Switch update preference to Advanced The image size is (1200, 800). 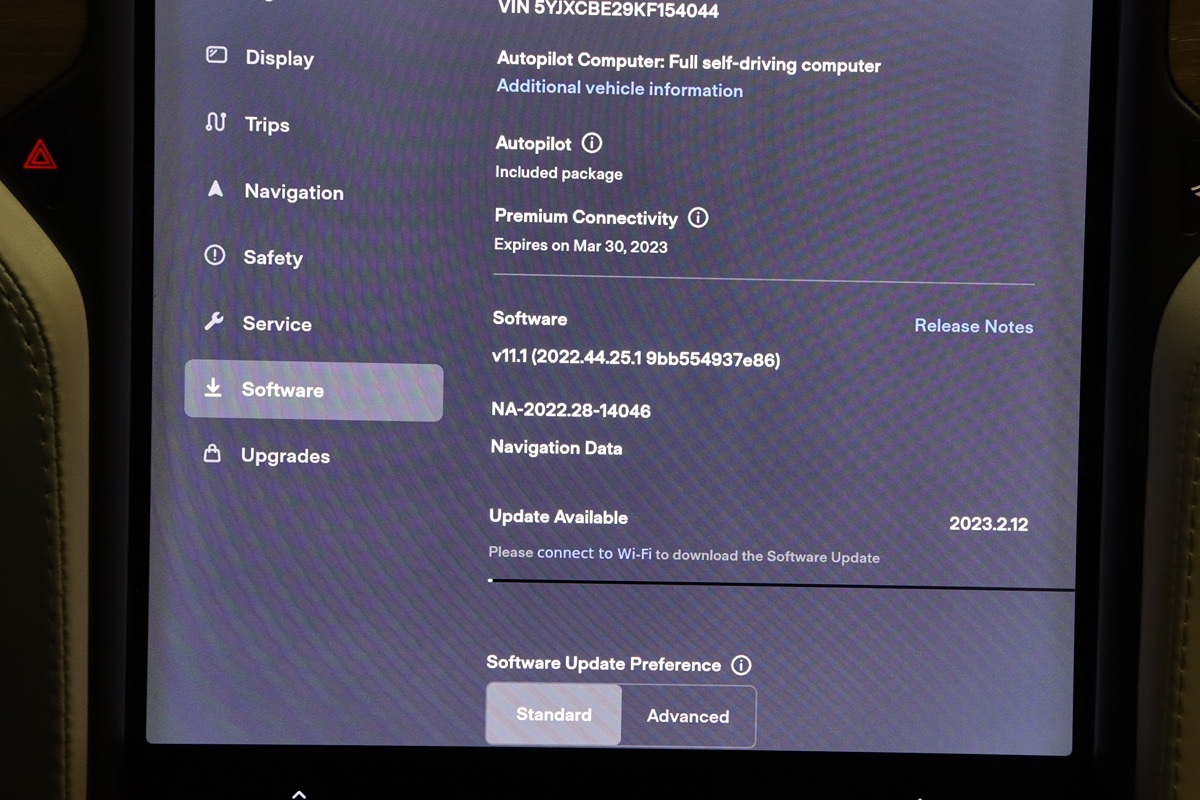coord(688,716)
